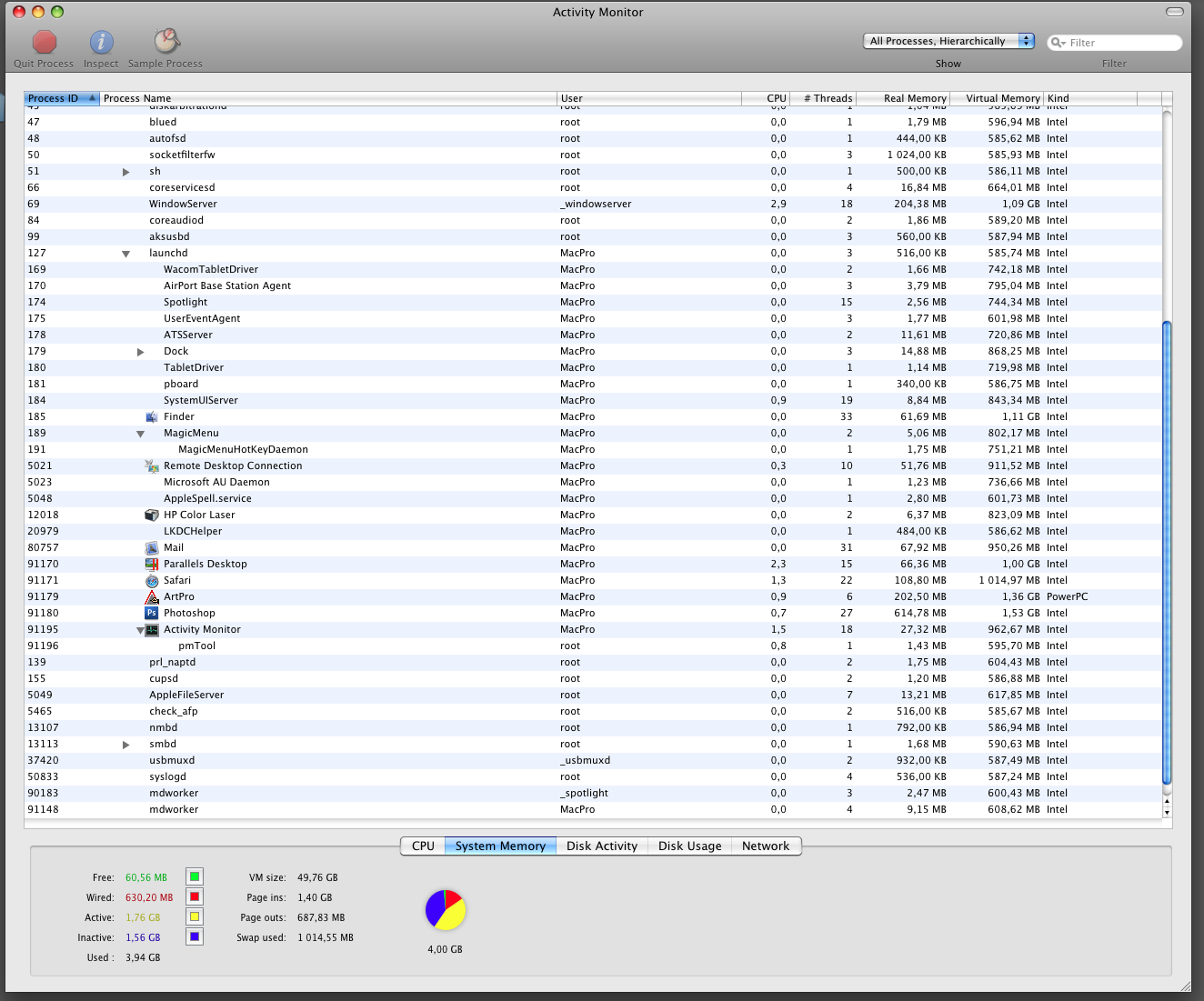This screenshot has width=1204, height=1001.
Task: Click the red Wired memory swatch
Action: [x=195, y=896]
